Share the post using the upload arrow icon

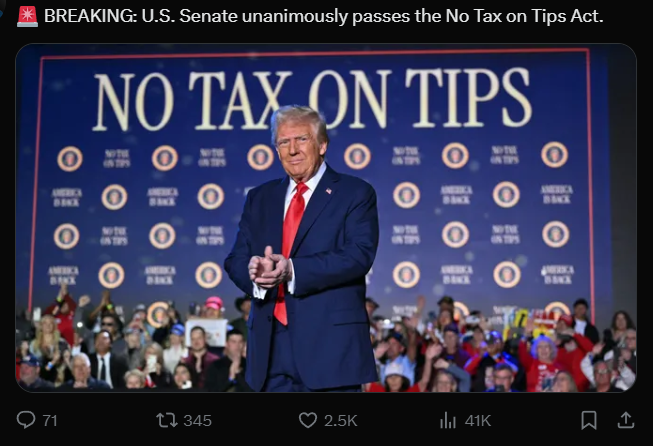click(x=626, y=420)
